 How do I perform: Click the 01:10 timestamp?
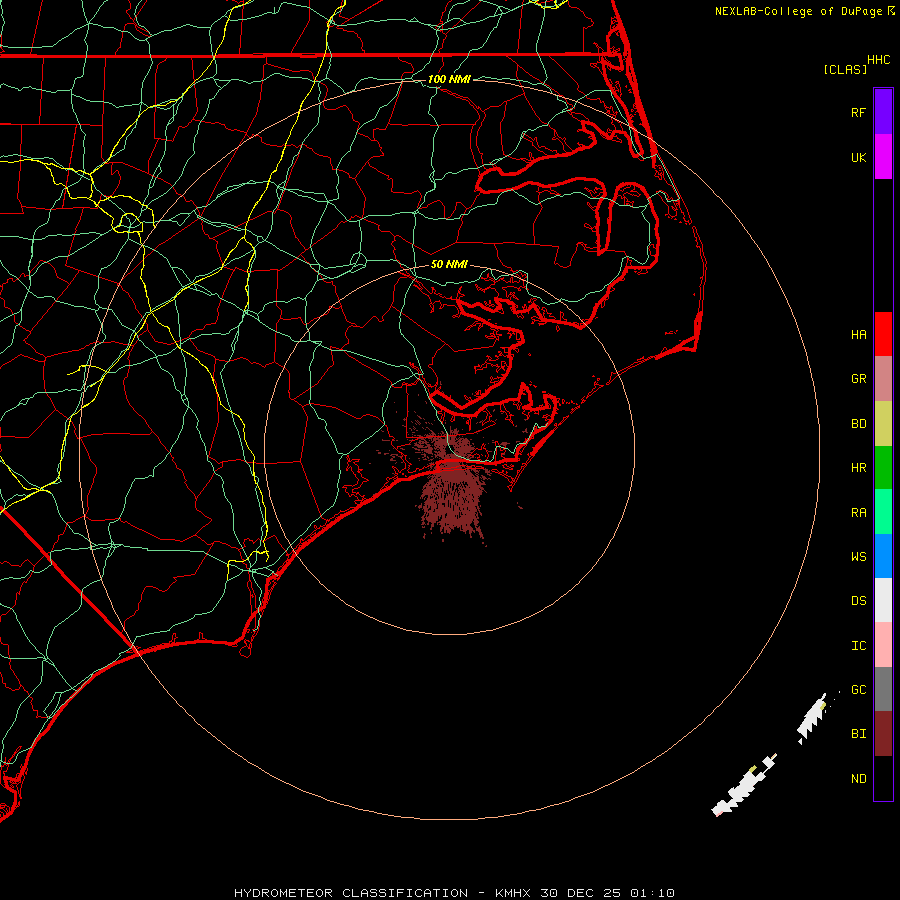[651, 893]
